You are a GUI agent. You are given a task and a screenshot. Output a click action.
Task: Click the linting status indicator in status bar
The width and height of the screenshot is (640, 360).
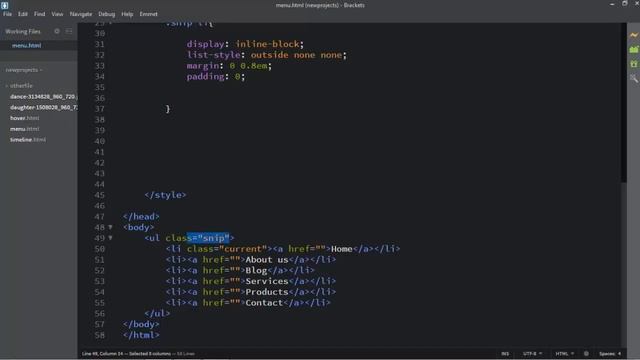[x=586, y=353]
